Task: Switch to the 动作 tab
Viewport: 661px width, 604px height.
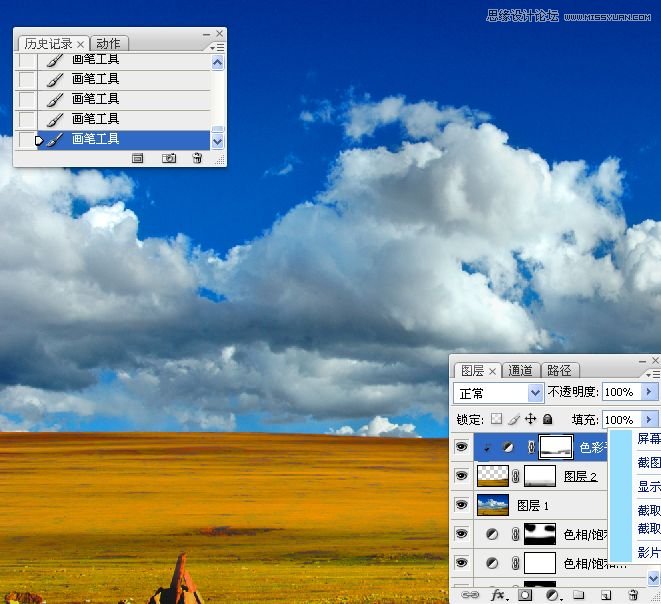Action: coord(108,43)
